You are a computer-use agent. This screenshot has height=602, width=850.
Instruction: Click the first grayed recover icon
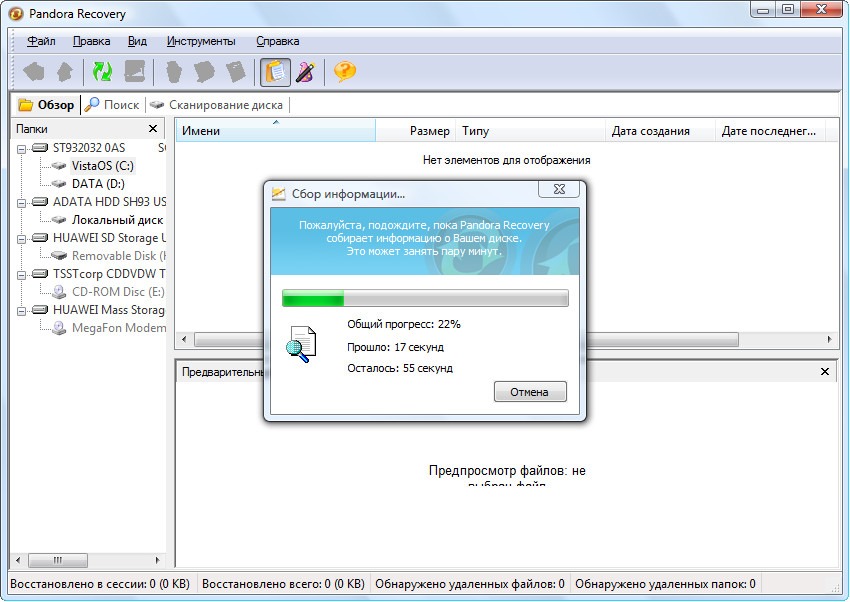(173, 72)
